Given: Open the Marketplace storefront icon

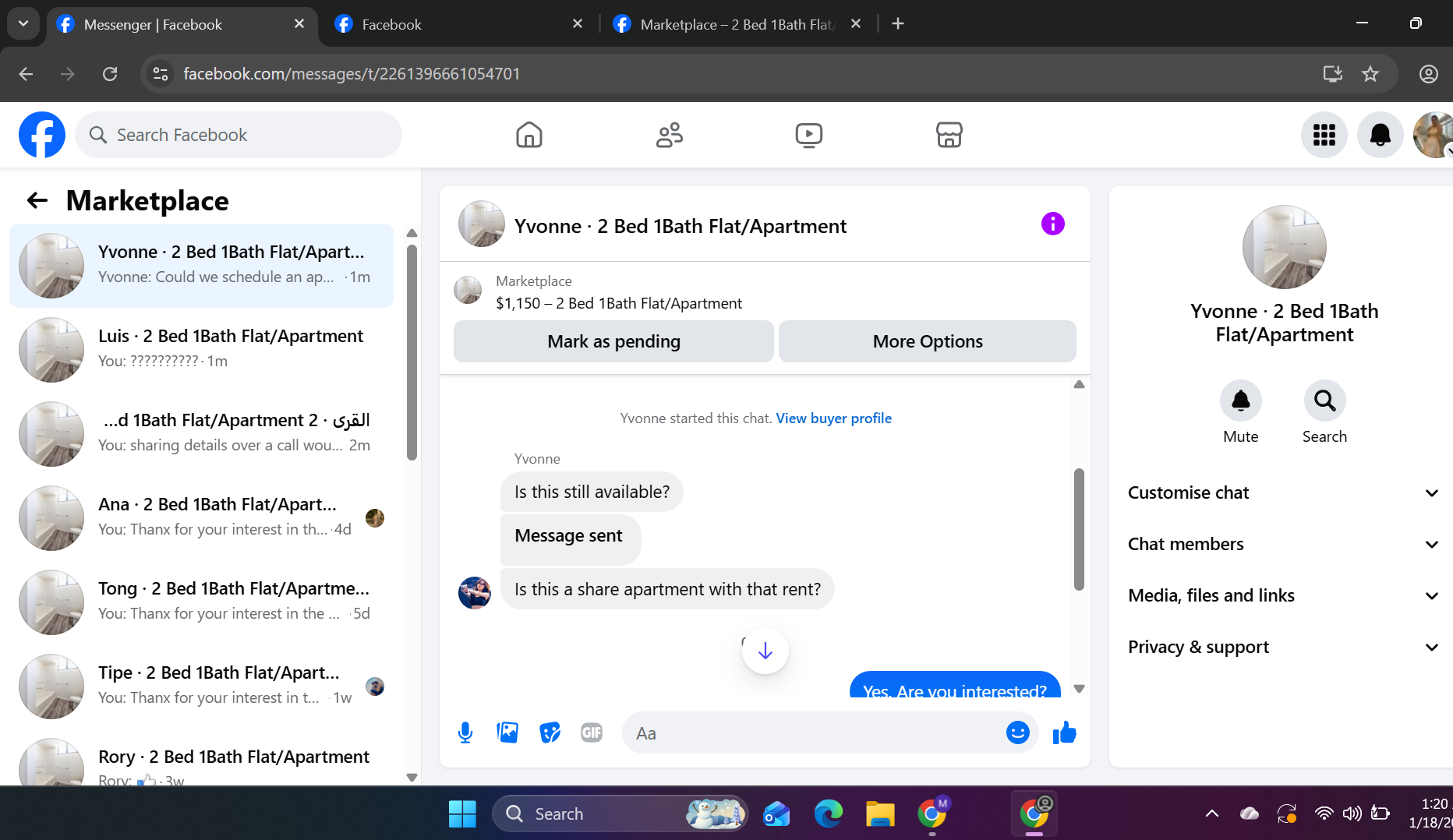Looking at the screenshot, I should pos(949,135).
